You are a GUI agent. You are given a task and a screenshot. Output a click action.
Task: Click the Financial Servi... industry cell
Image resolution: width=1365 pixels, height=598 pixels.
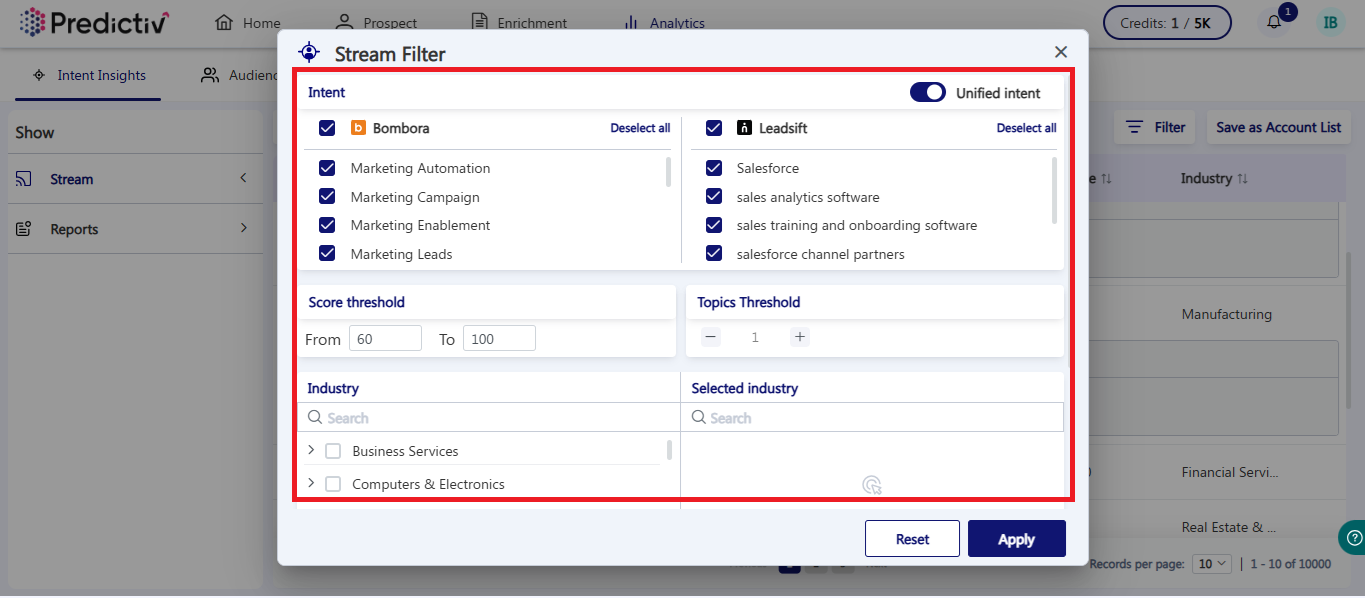(x=1229, y=472)
